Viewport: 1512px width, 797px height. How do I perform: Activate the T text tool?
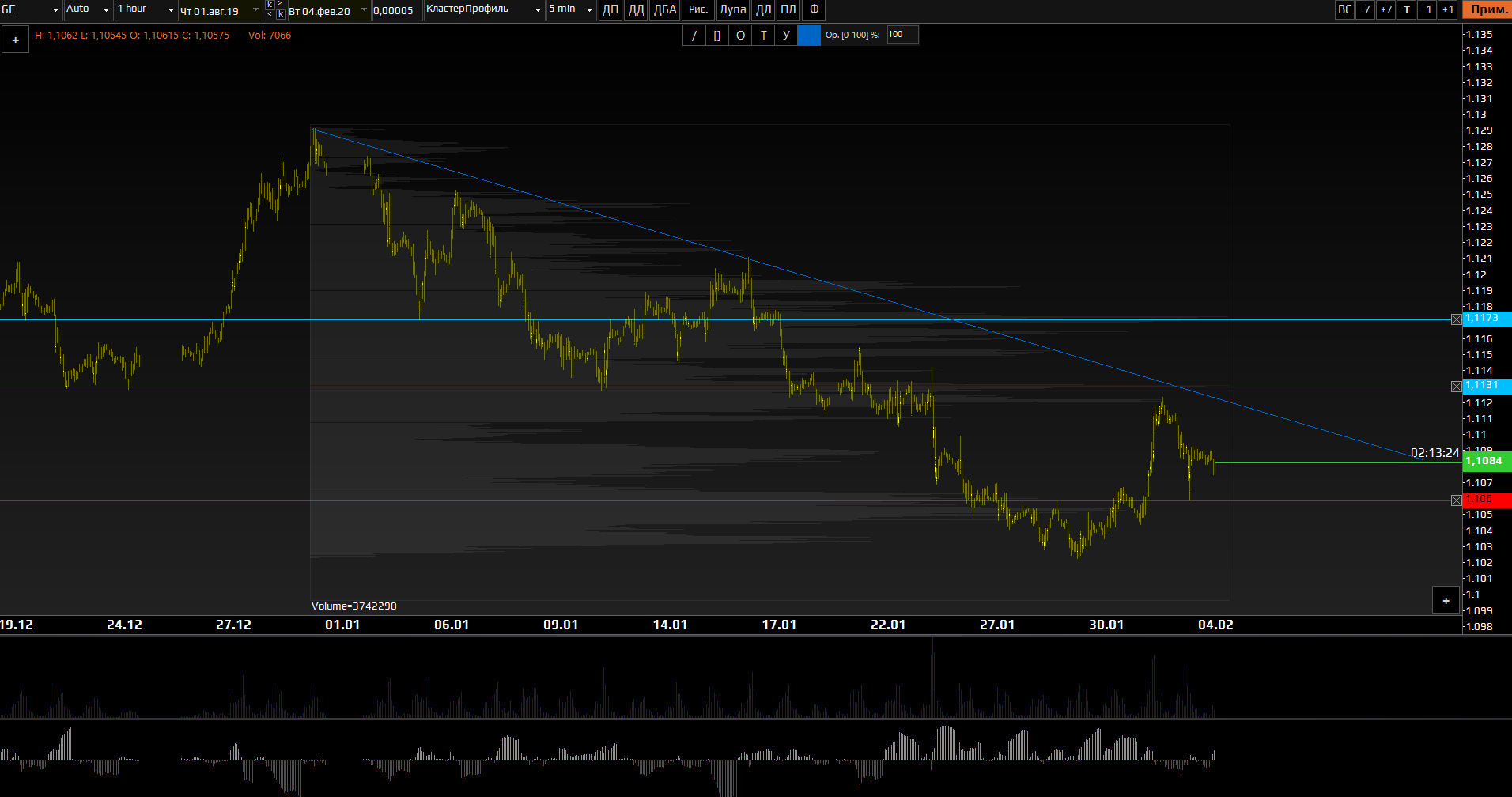(763, 36)
